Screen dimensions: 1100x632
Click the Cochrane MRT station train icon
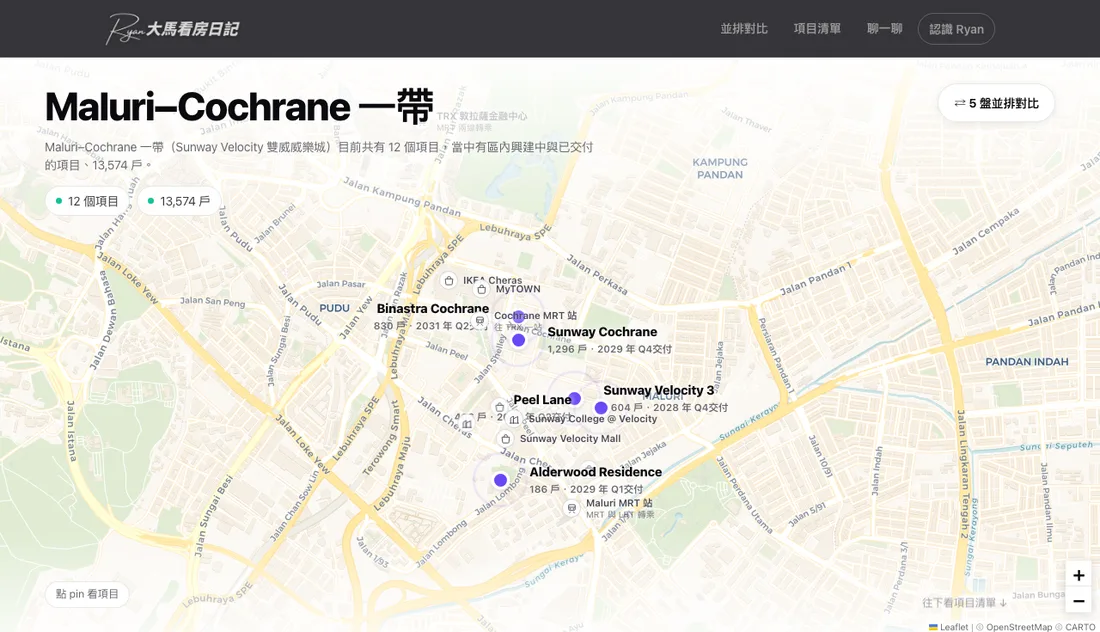point(480,321)
